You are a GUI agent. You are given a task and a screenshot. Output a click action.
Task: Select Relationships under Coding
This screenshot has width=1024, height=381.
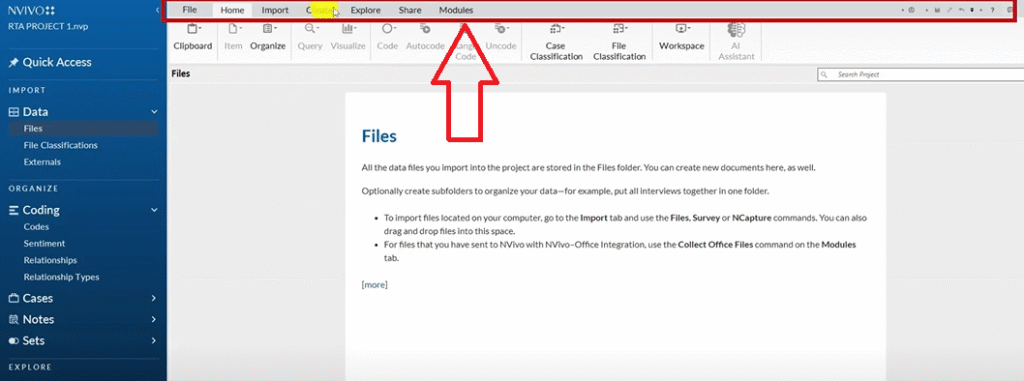50,260
